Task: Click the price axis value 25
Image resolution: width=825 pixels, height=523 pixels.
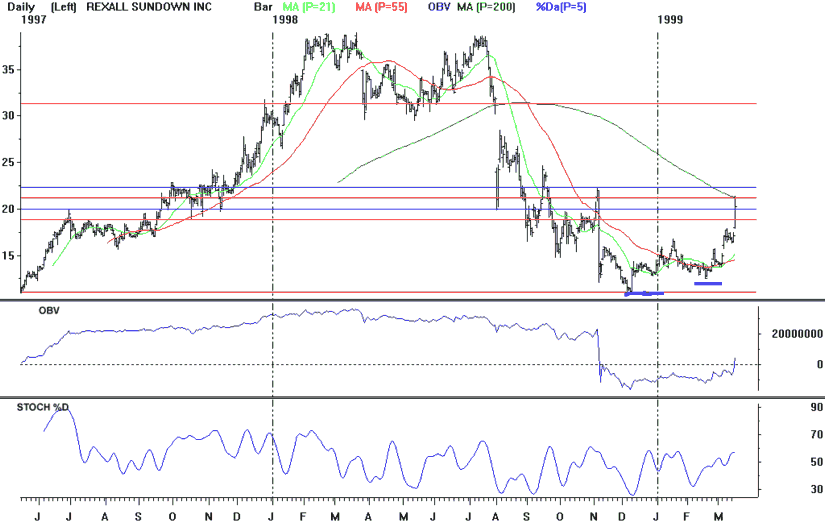Action: tap(9, 162)
